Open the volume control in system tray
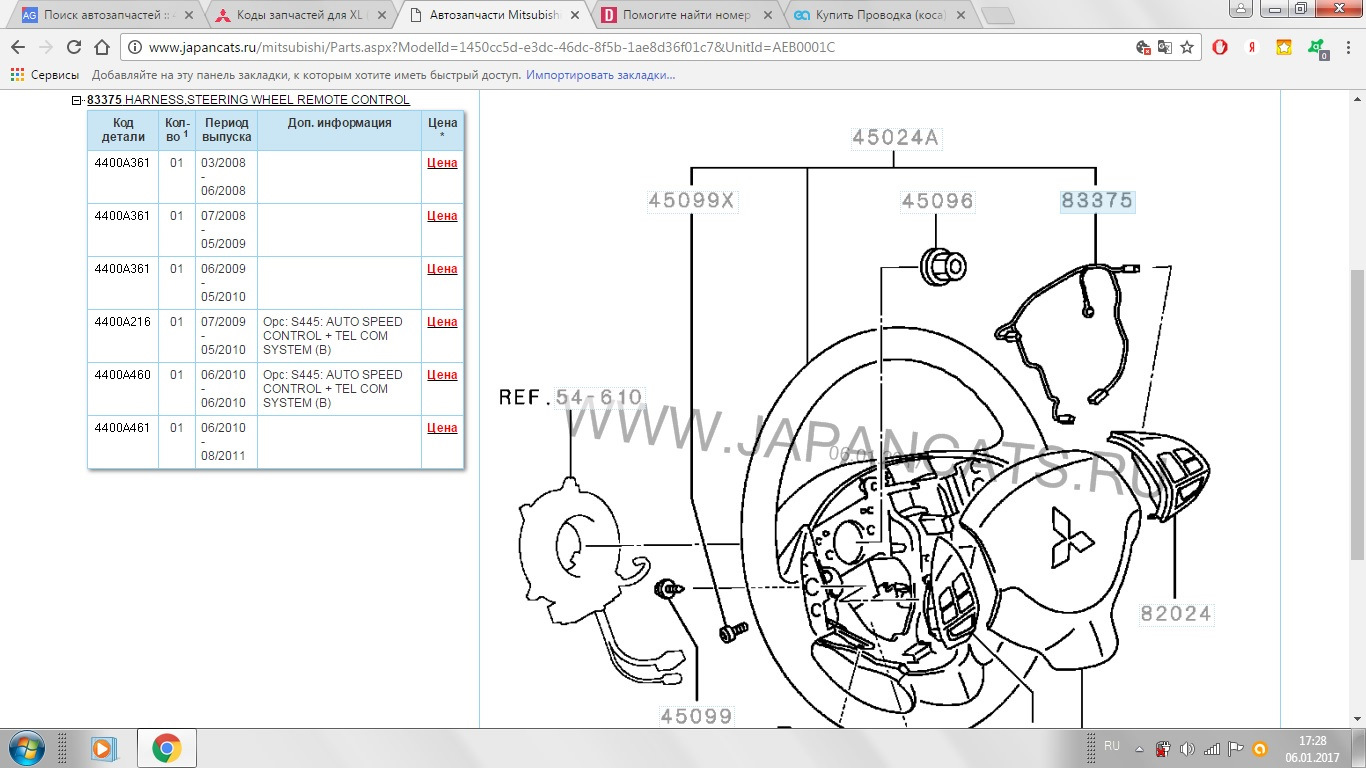This screenshot has height=768, width=1366. (x=1187, y=748)
